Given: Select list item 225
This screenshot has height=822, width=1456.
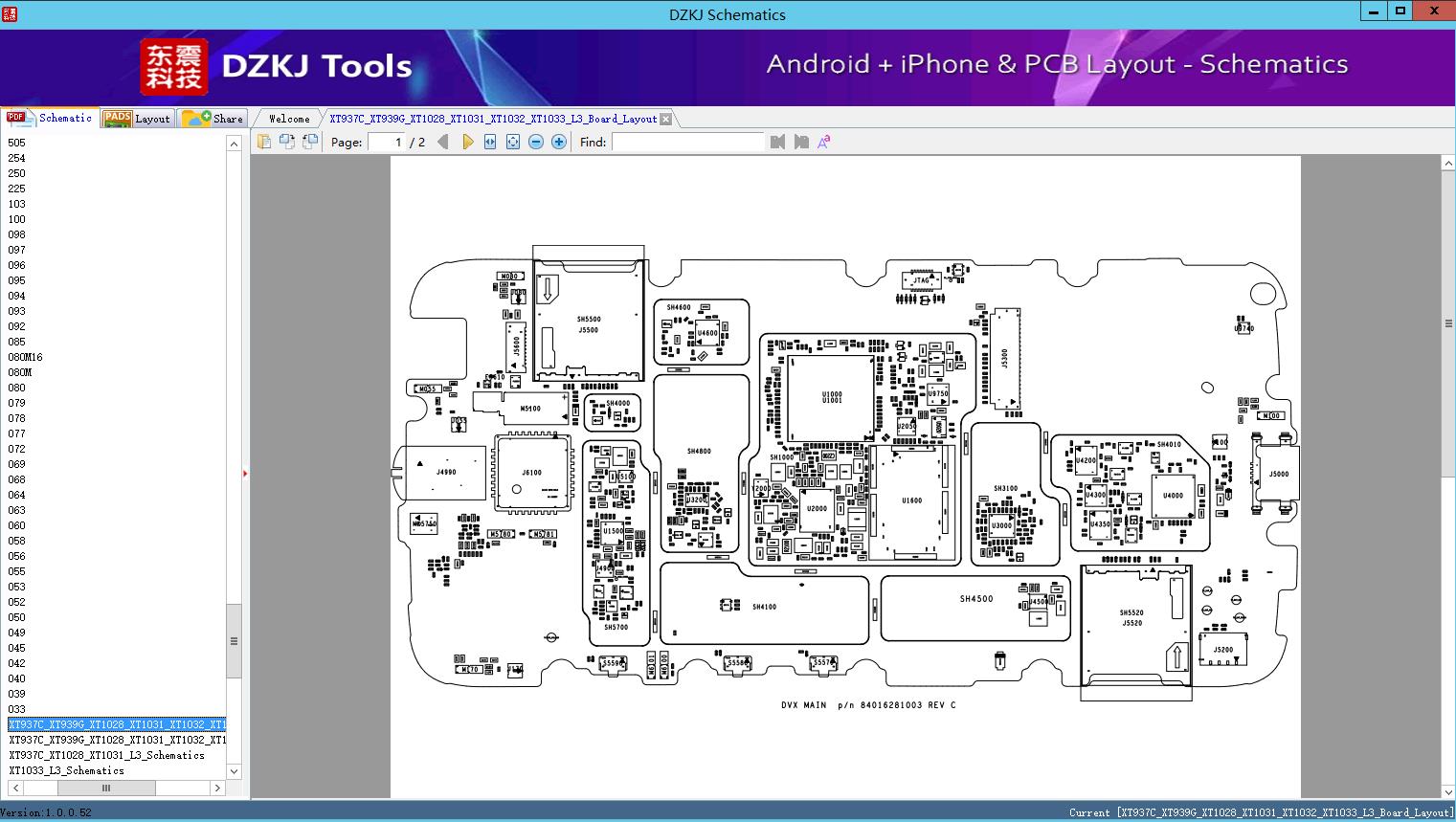Looking at the screenshot, I should click(17, 189).
